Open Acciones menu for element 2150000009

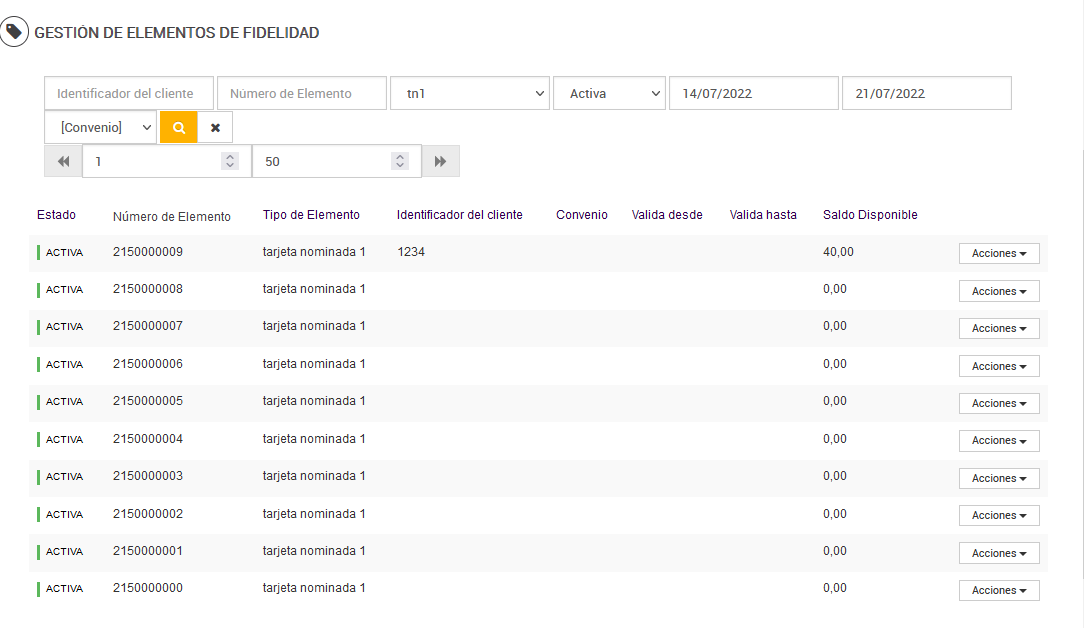999,254
